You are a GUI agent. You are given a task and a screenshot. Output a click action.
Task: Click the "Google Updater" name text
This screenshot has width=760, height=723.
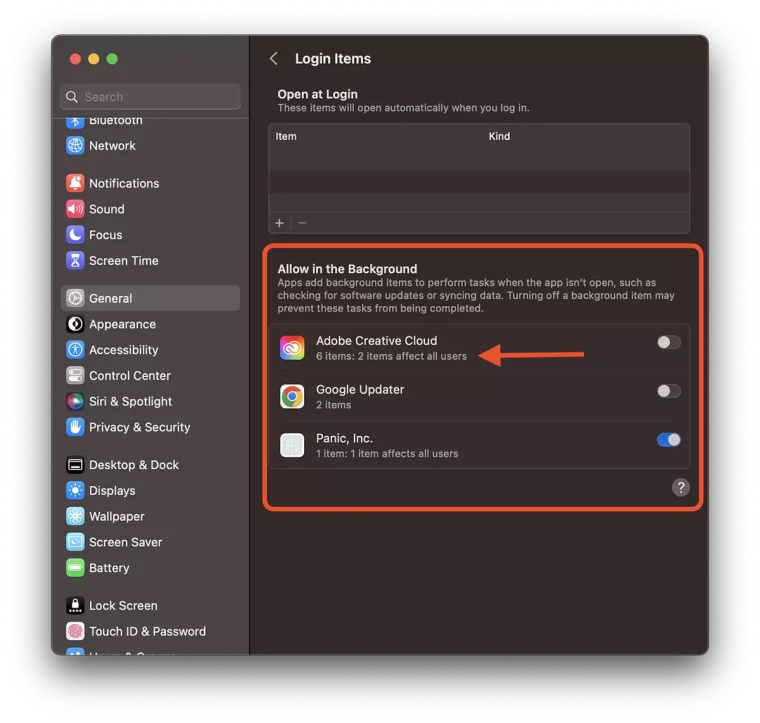point(360,390)
